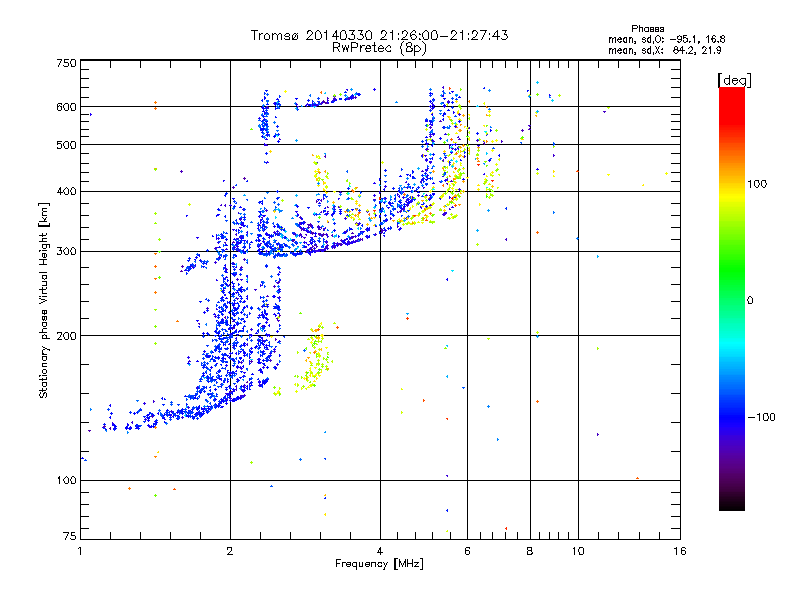Click x-axis tick label '1'
Screen dimensions: 800x600
click(80, 551)
